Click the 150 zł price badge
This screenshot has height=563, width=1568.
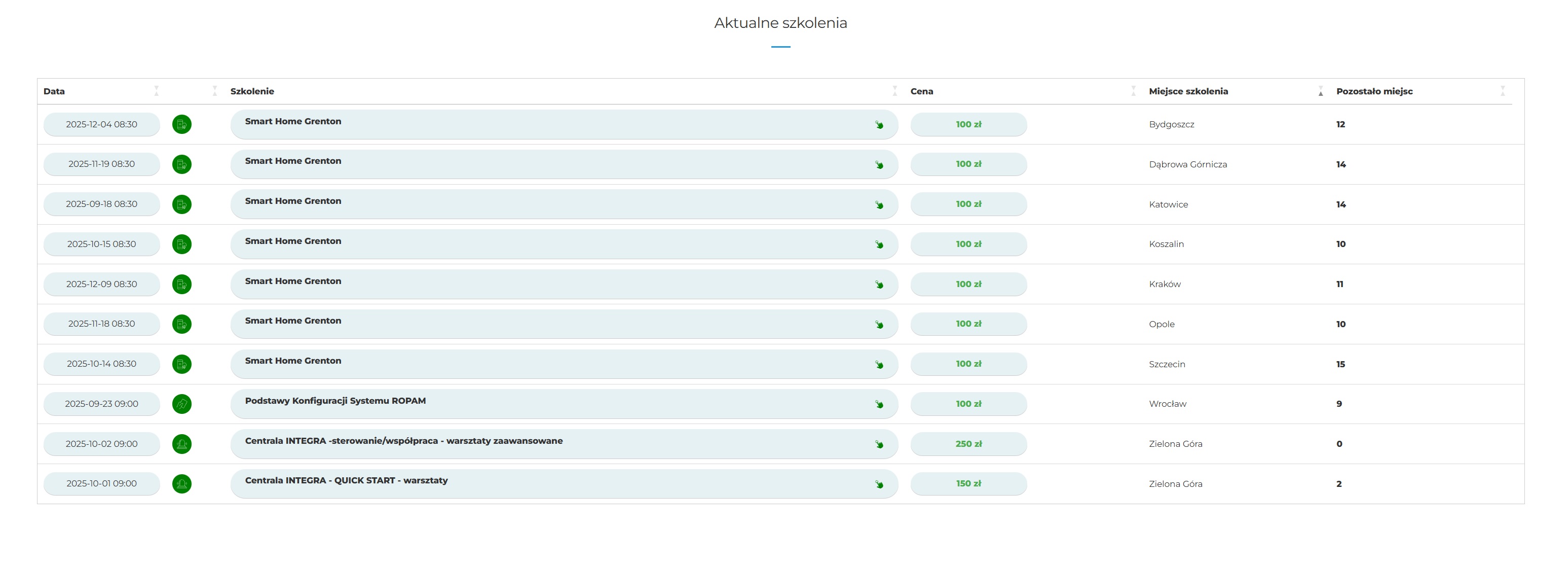click(x=968, y=484)
